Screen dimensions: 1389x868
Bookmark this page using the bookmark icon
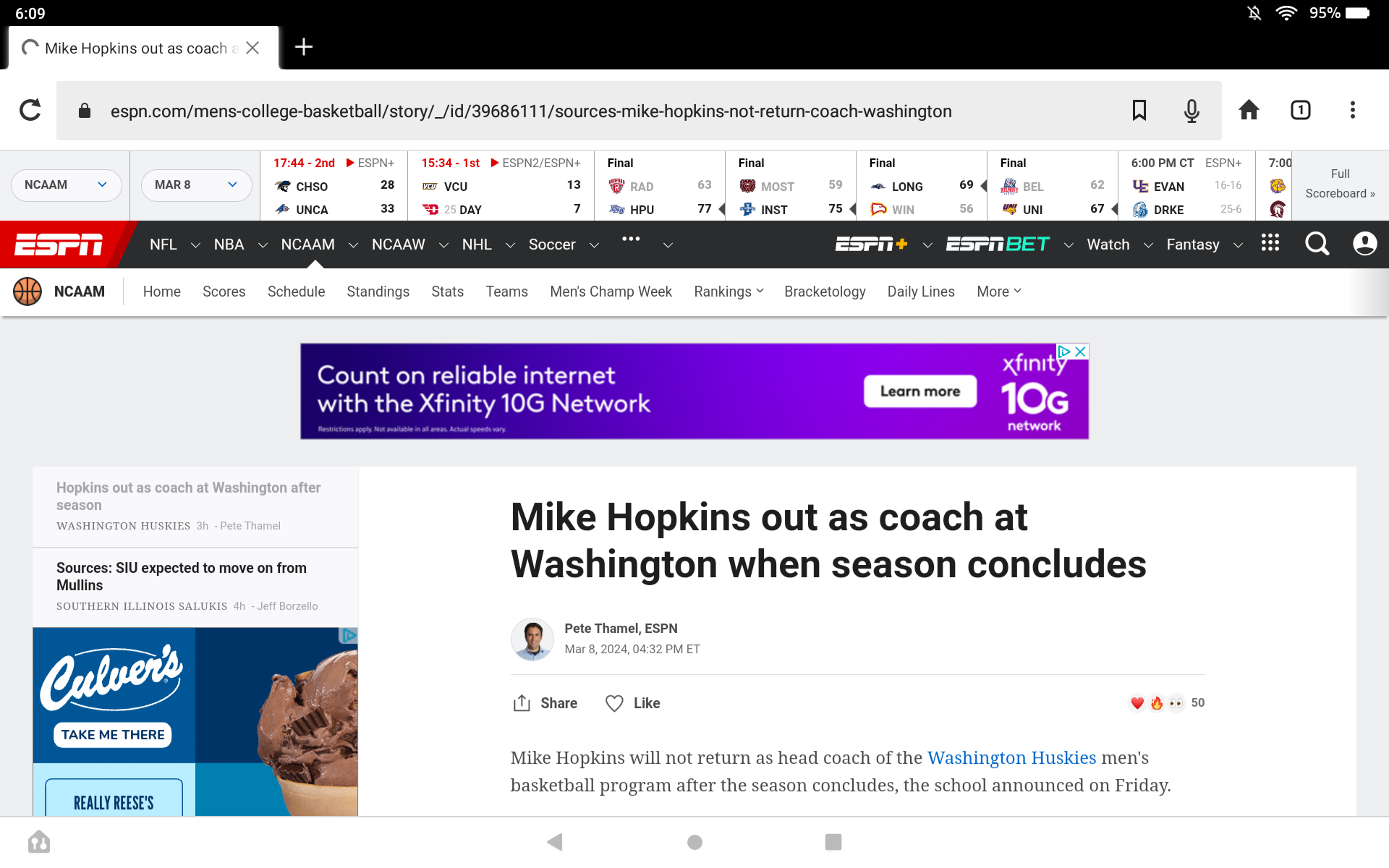click(1139, 111)
